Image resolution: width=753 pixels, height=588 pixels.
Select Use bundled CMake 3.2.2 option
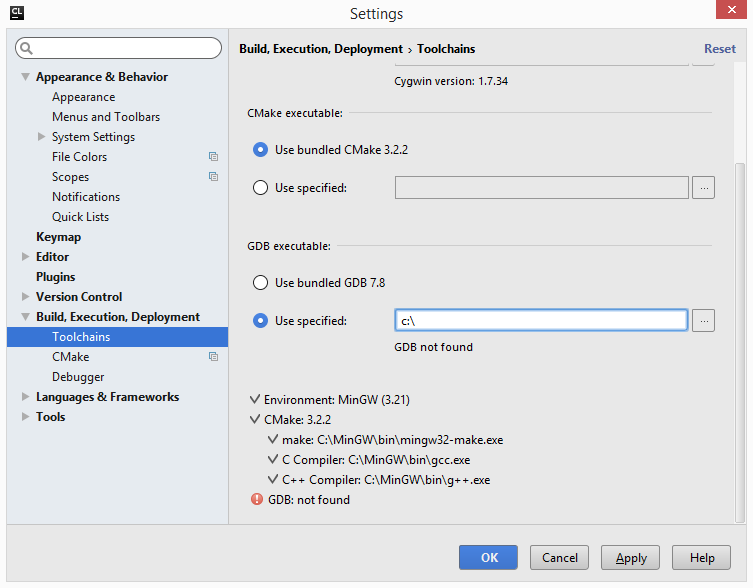pyautogui.click(x=261, y=150)
